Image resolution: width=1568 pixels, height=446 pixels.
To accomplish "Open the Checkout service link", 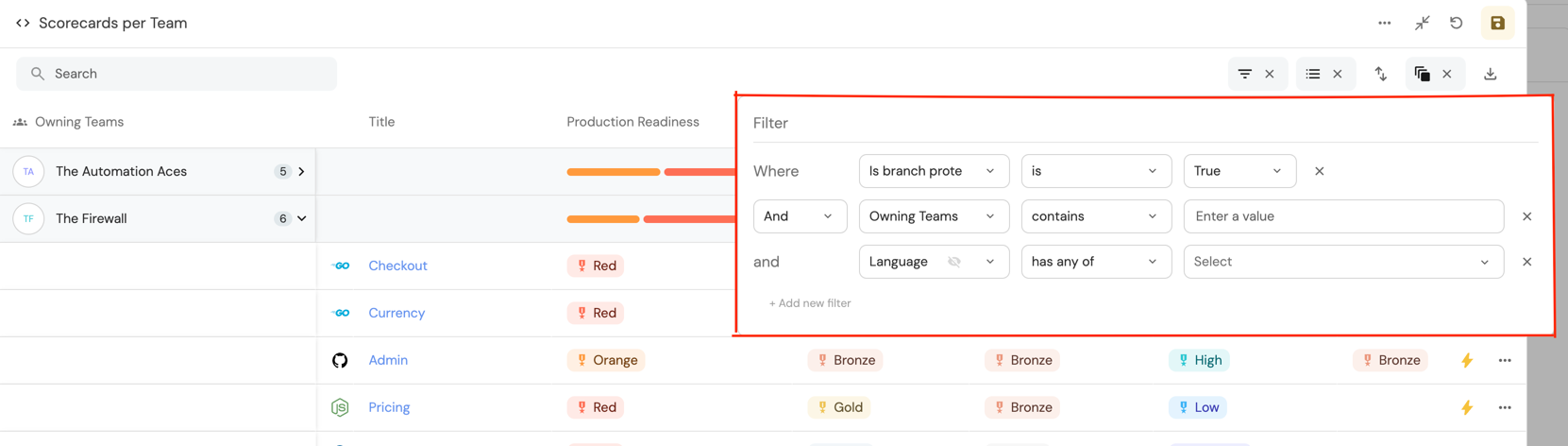I will coord(397,266).
